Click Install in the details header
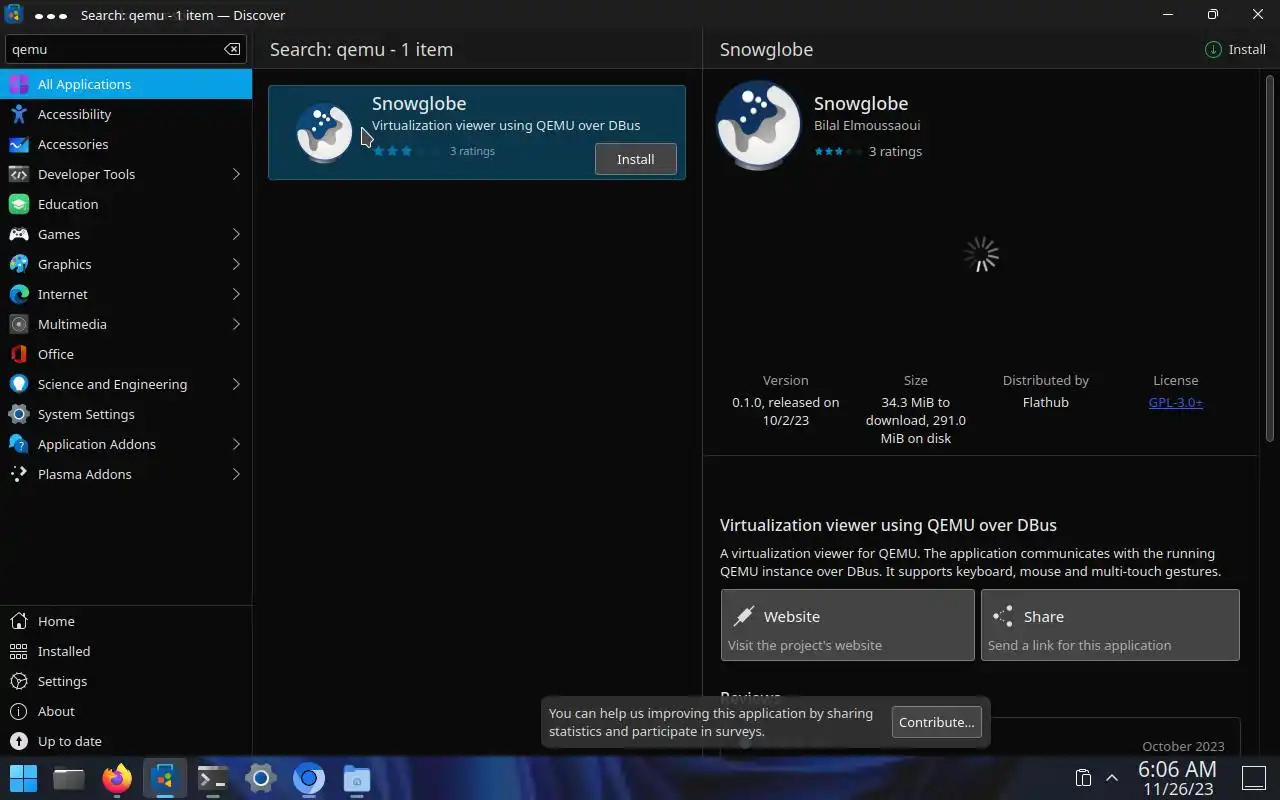 (1236, 49)
